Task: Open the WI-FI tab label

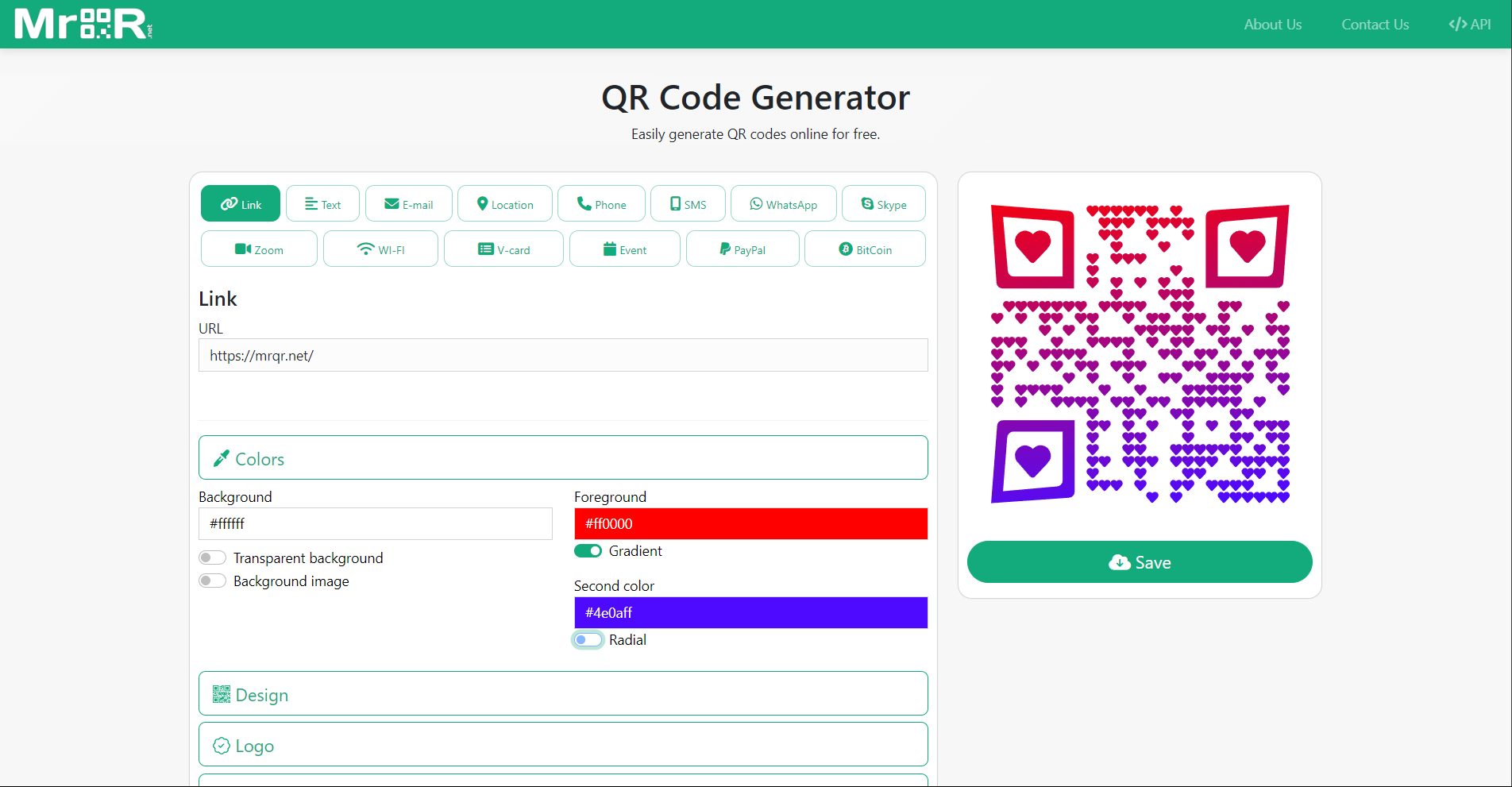Action: pyautogui.click(x=391, y=250)
